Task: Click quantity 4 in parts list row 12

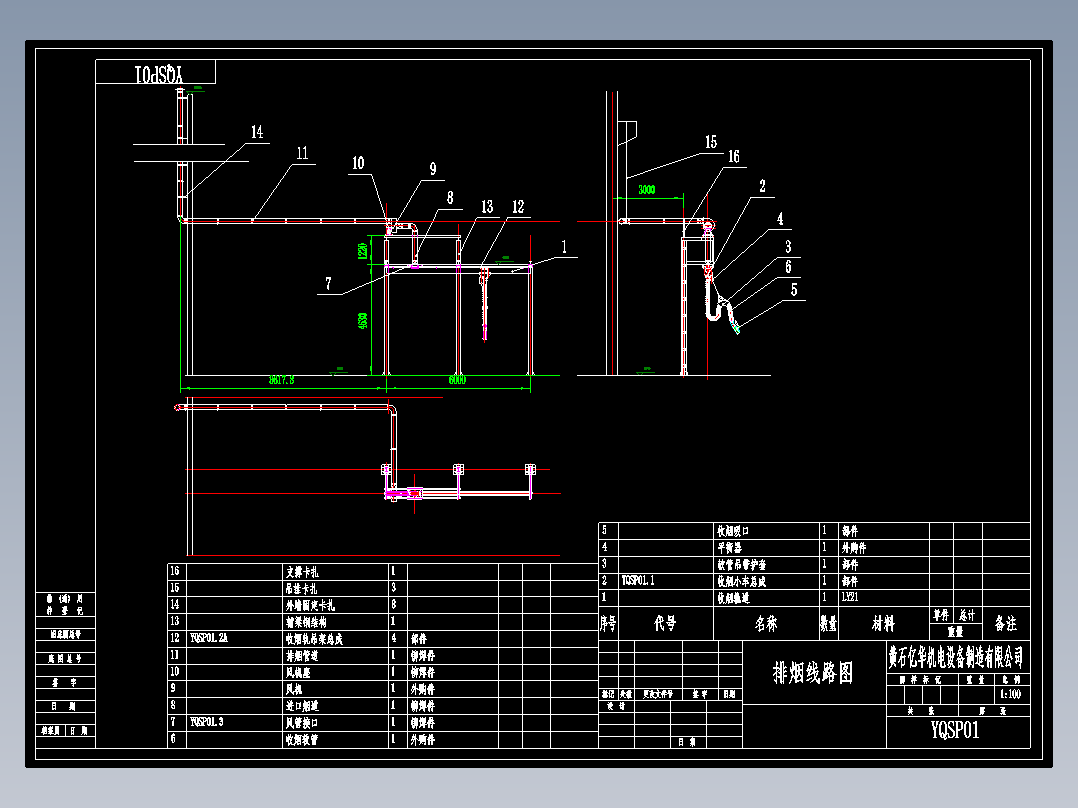Action: point(394,638)
